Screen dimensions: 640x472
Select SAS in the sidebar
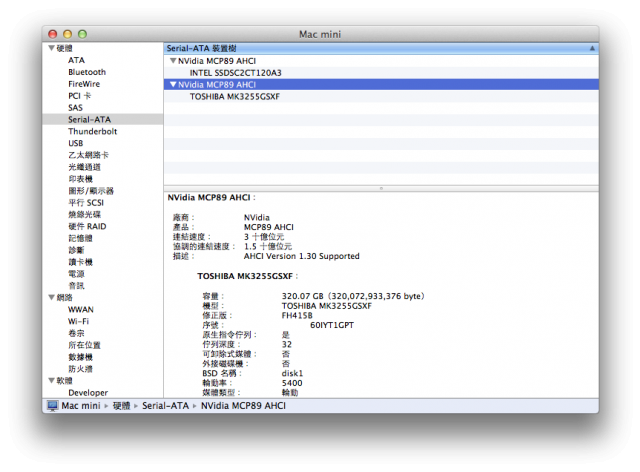point(76,108)
